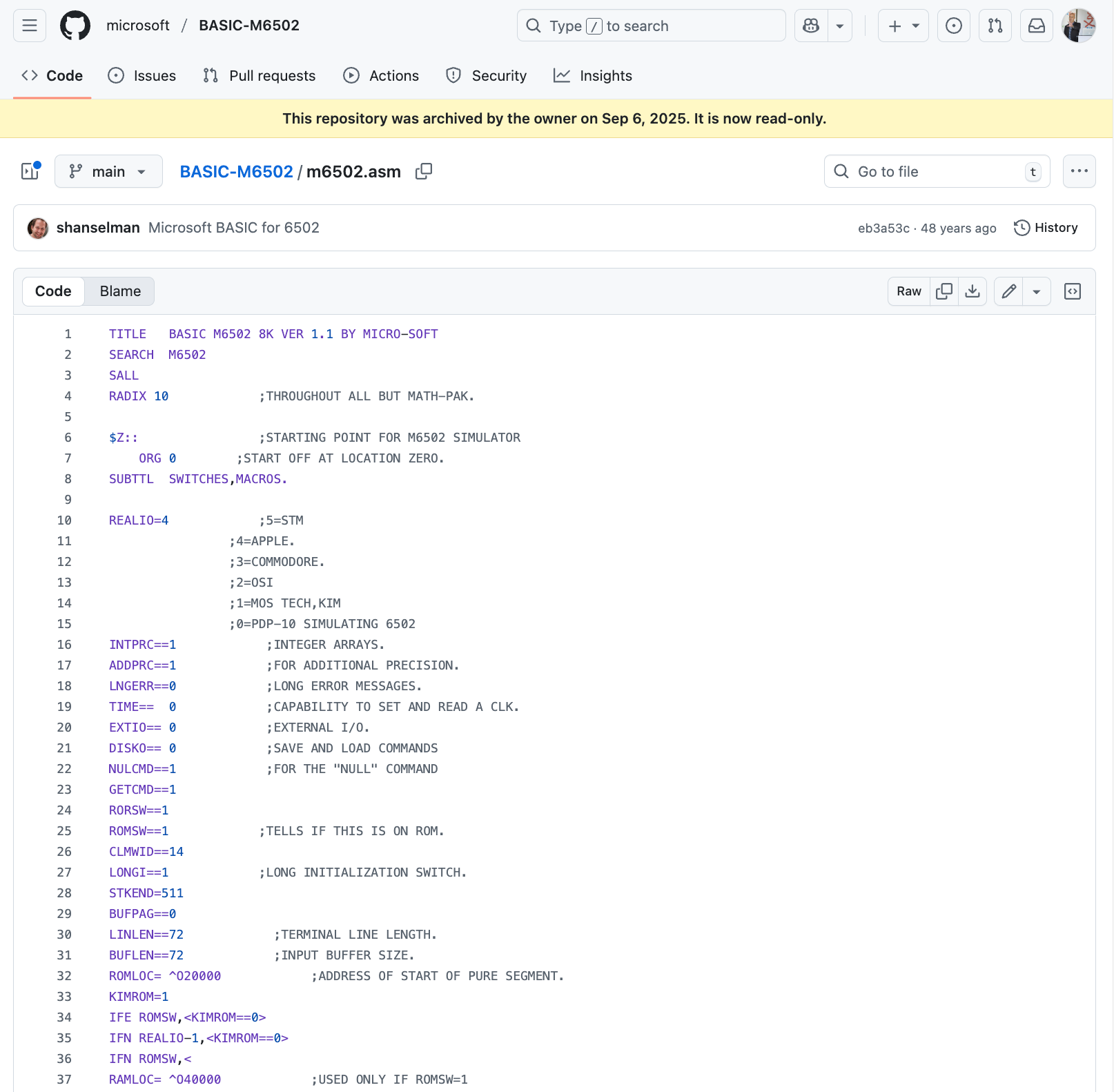
Task: Select line number 10
Action: click(64, 520)
